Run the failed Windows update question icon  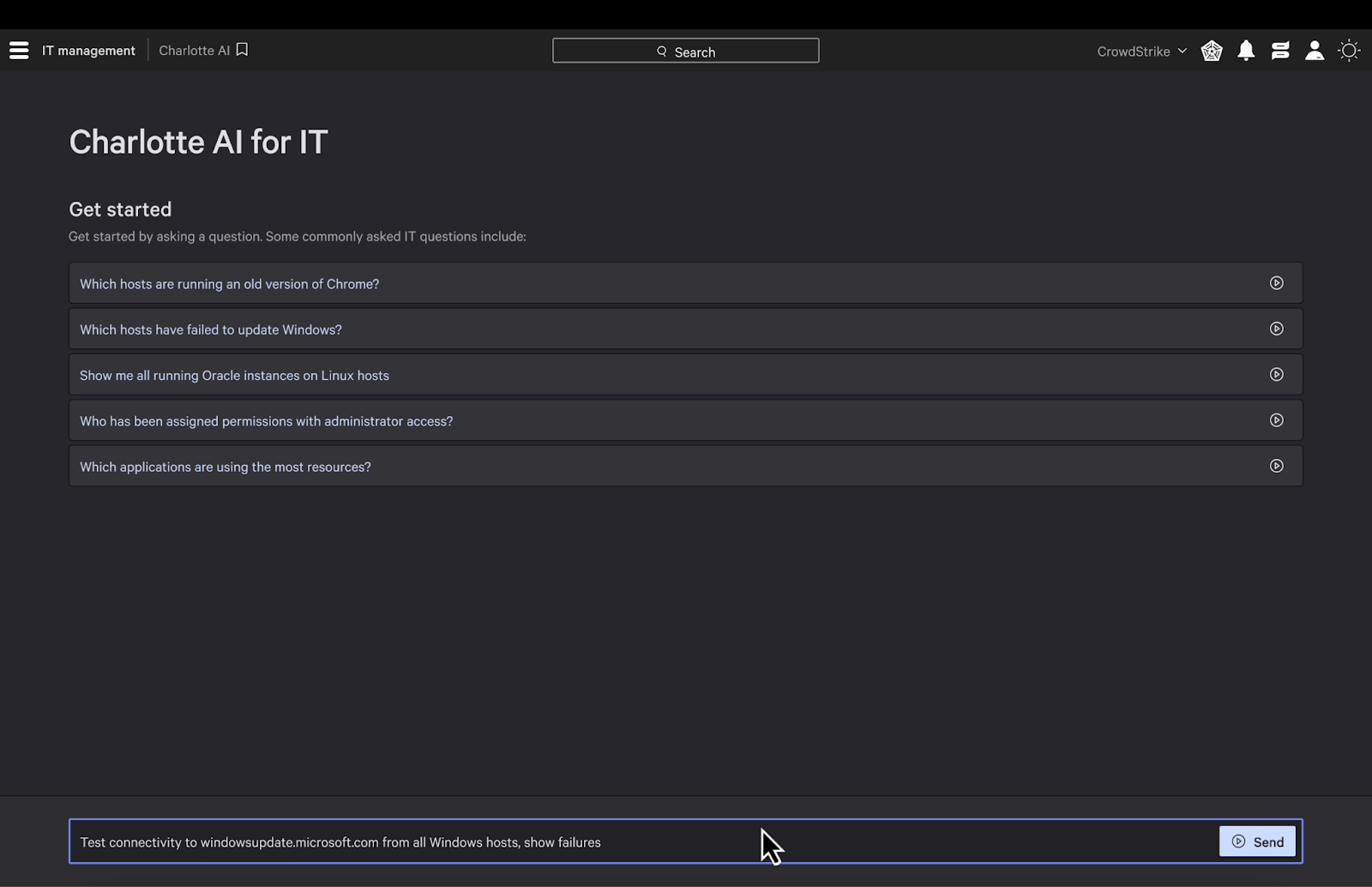tap(1276, 329)
